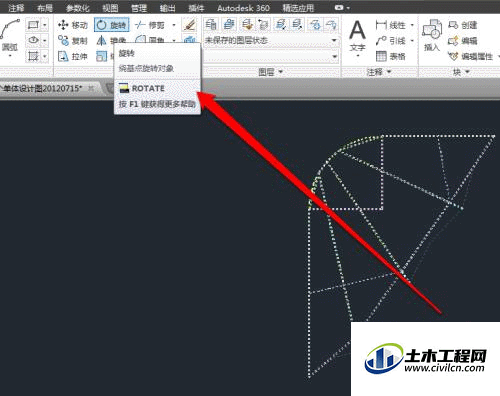
Task: Click the Match Layer icon
Action: (x=246, y=25)
